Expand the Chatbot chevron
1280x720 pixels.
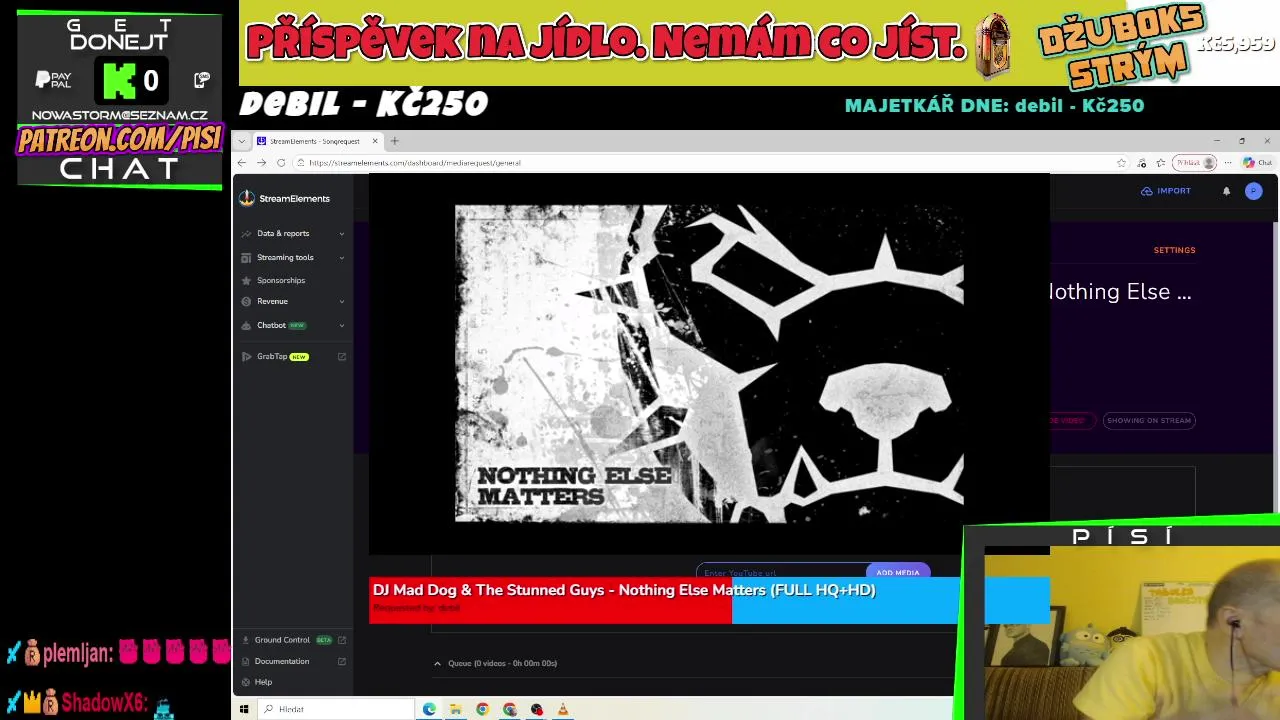tap(341, 326)
